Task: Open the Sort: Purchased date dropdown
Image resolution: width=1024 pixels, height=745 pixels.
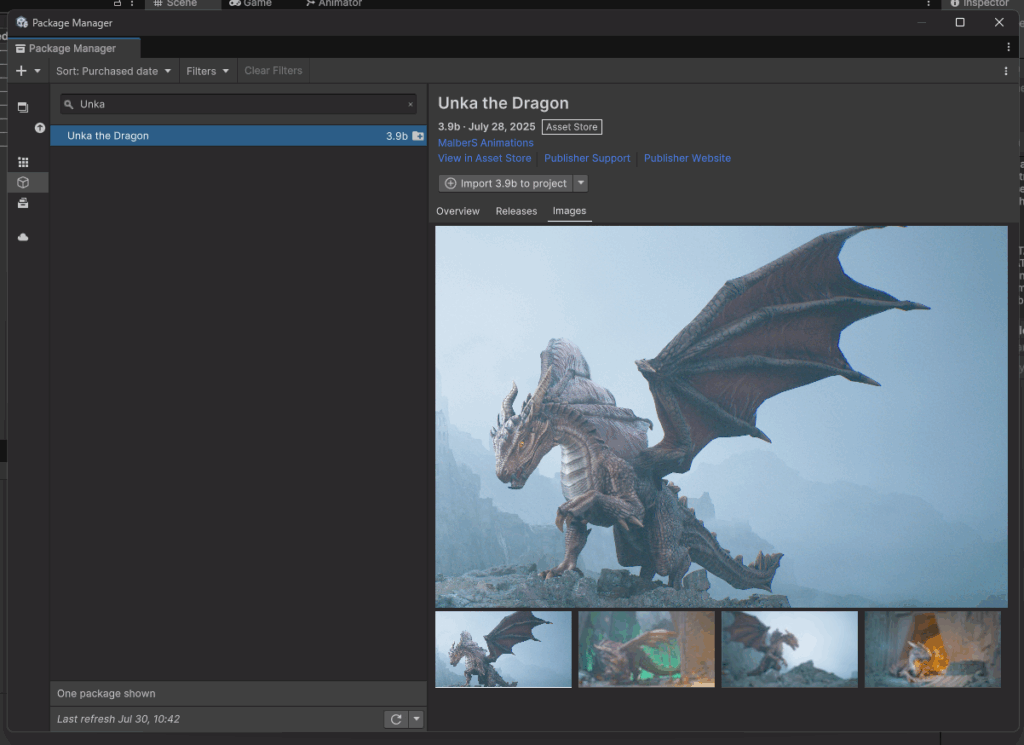Action: pyautogui.click(x=114, y=71)
